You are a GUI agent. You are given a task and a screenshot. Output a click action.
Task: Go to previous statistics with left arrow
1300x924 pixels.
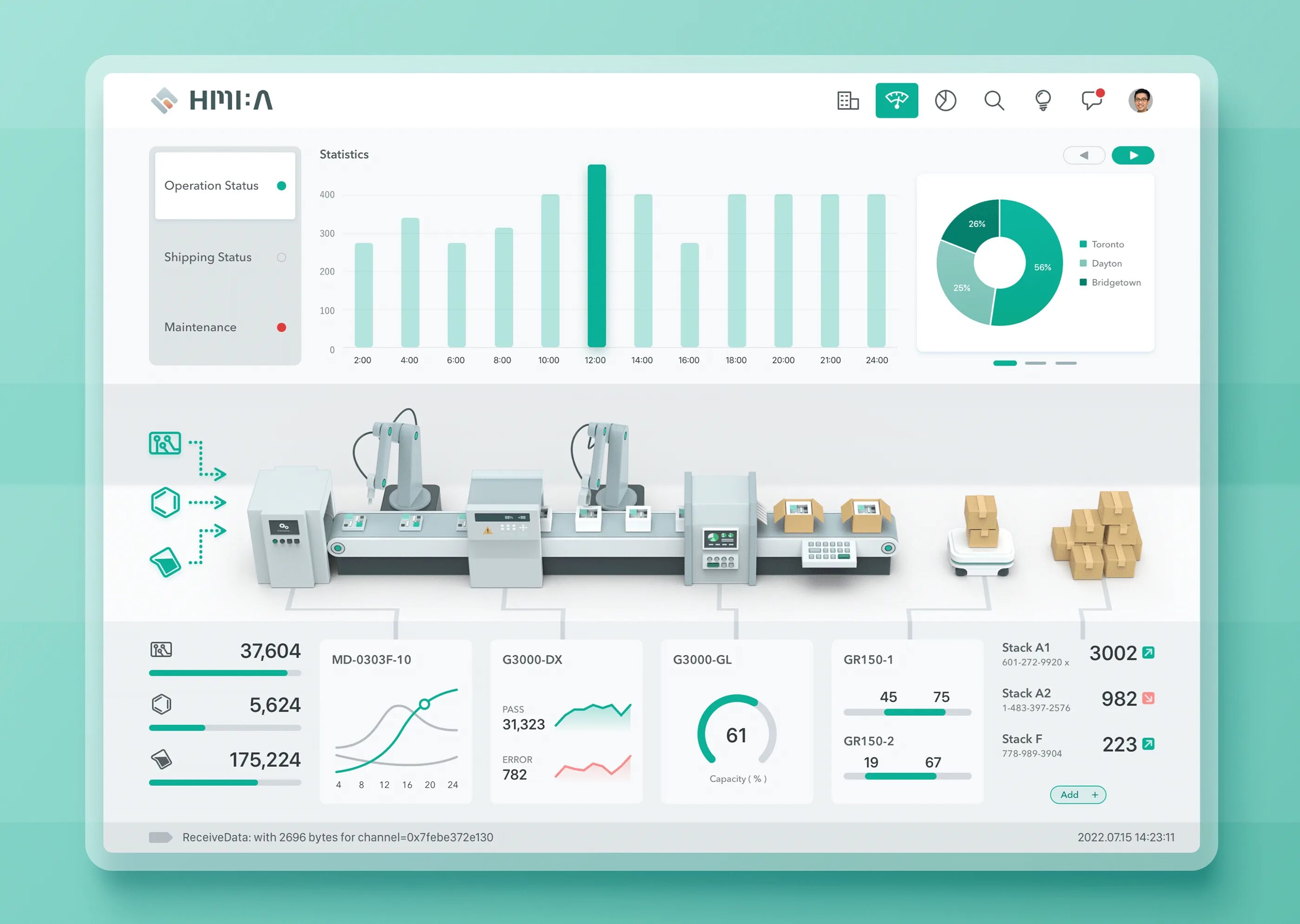[x=1084, y=155]
